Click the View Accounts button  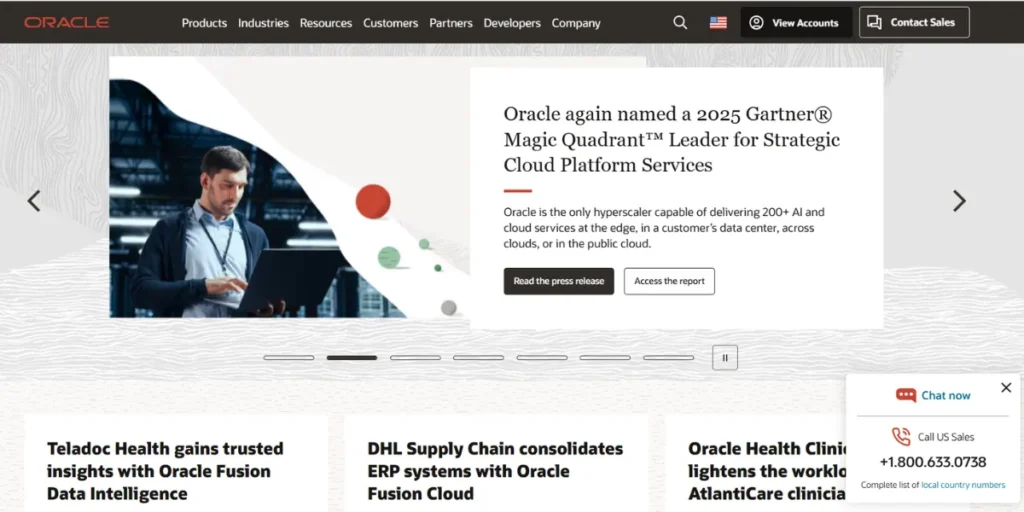click(796, 22)
